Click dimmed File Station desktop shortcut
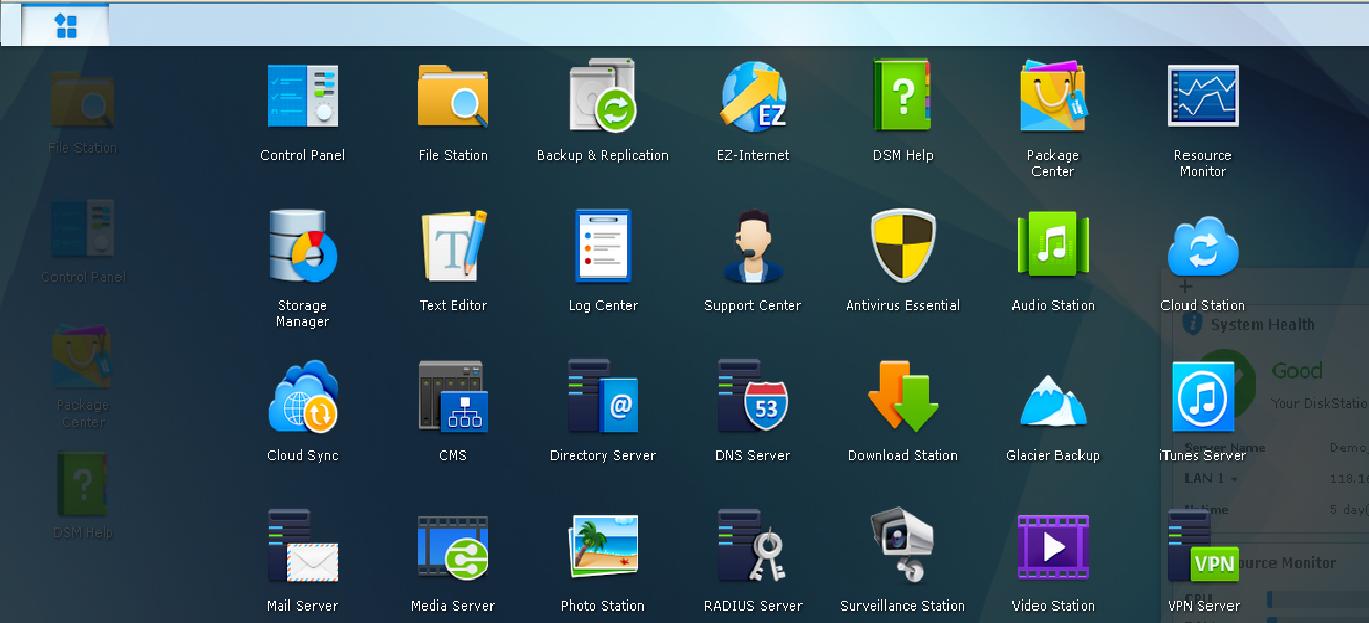1369x623 pixels. (x=83, y=112)
